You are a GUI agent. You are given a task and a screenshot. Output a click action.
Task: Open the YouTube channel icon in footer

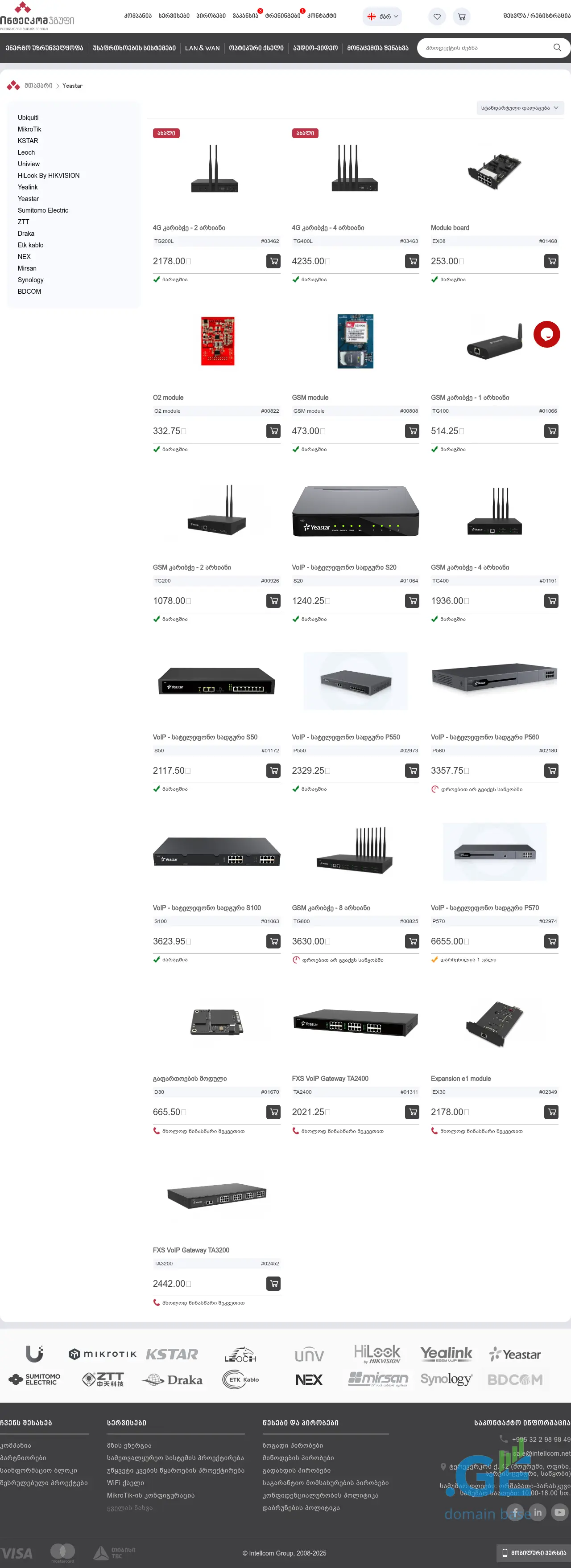pos(559,1512)
